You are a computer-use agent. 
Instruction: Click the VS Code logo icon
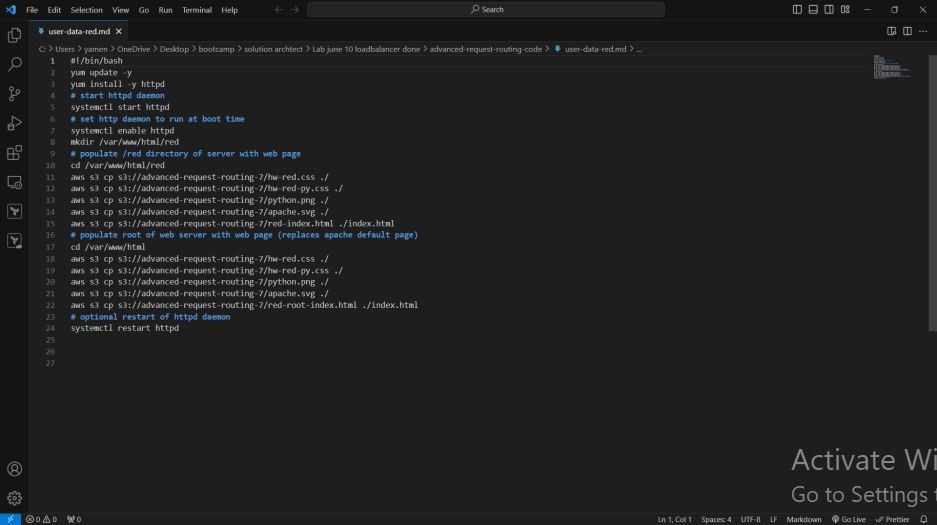click(11, 10)
